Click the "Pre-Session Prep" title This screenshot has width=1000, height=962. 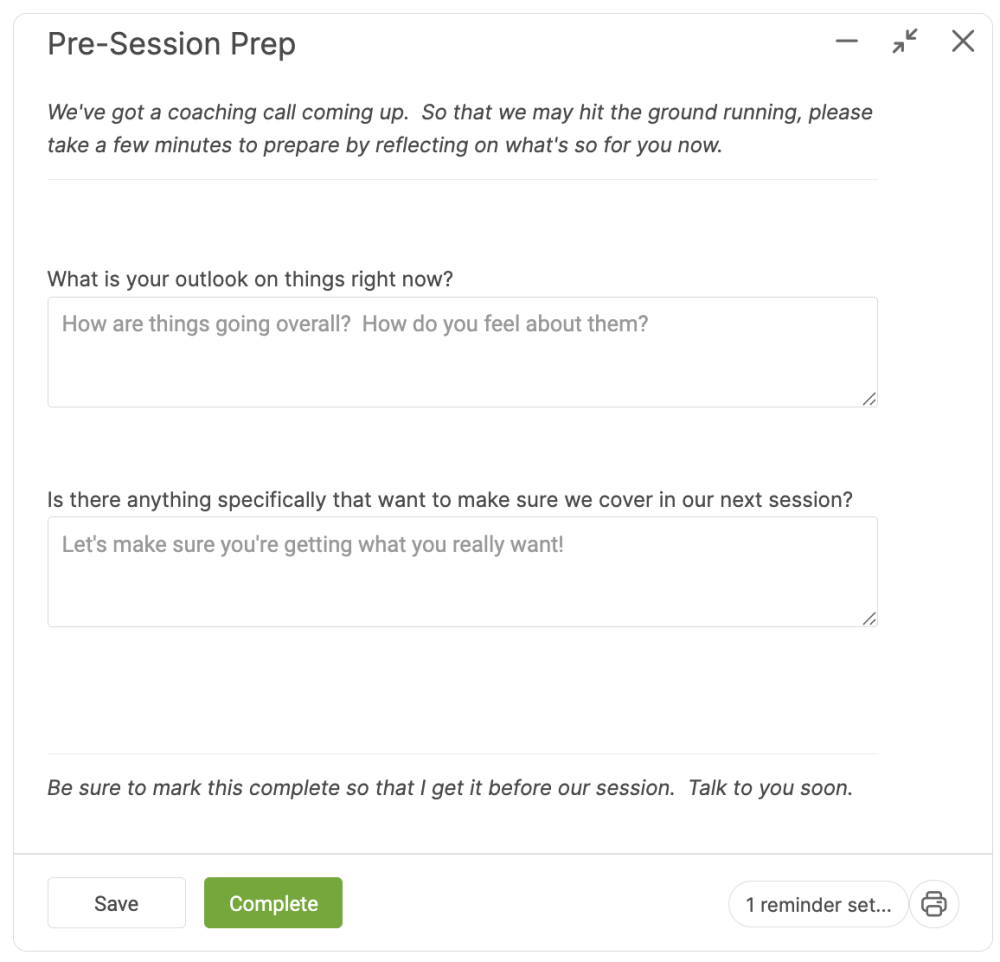tap(171, 45)
